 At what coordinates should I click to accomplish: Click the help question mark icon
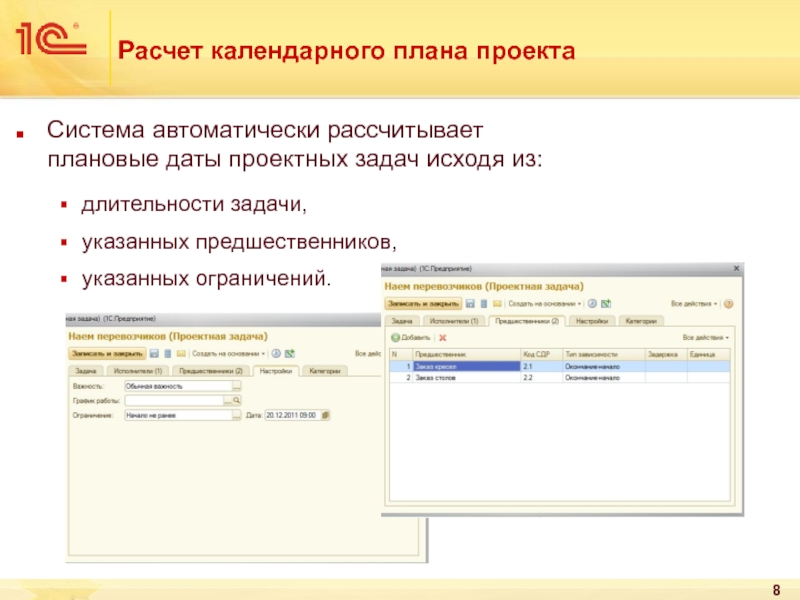click(729, 303)
